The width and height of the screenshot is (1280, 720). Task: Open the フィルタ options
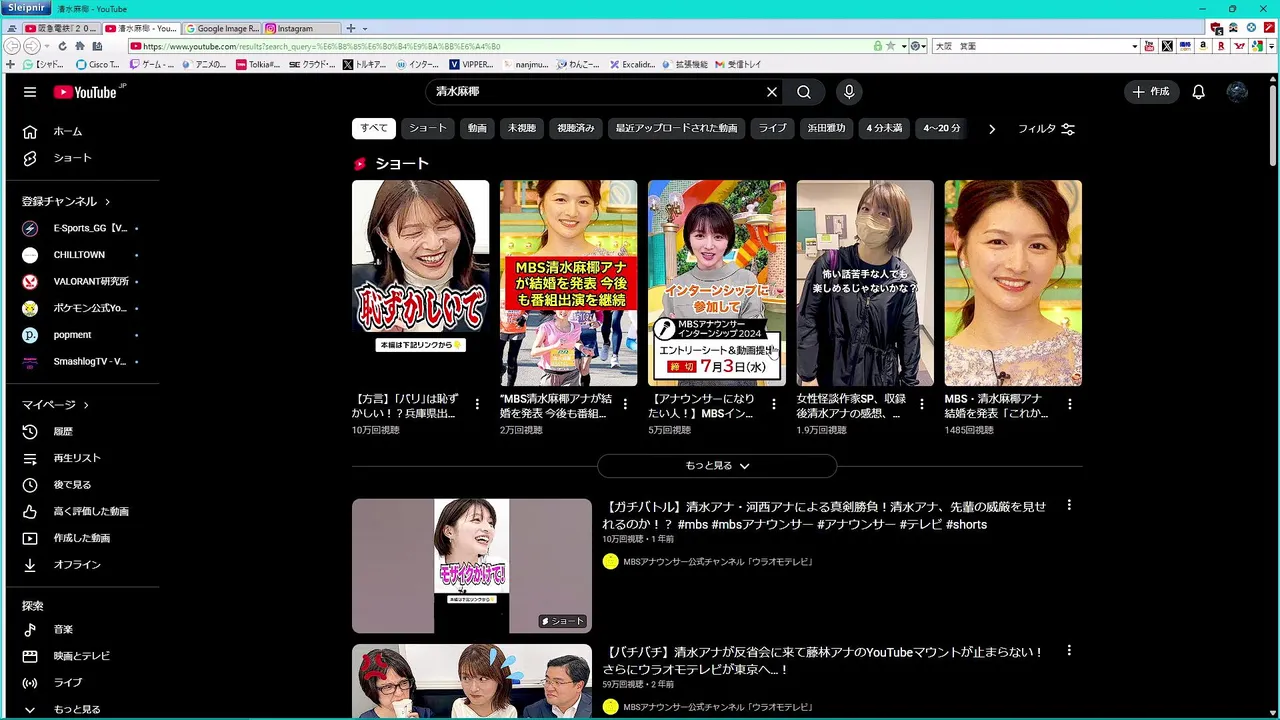1046,129
